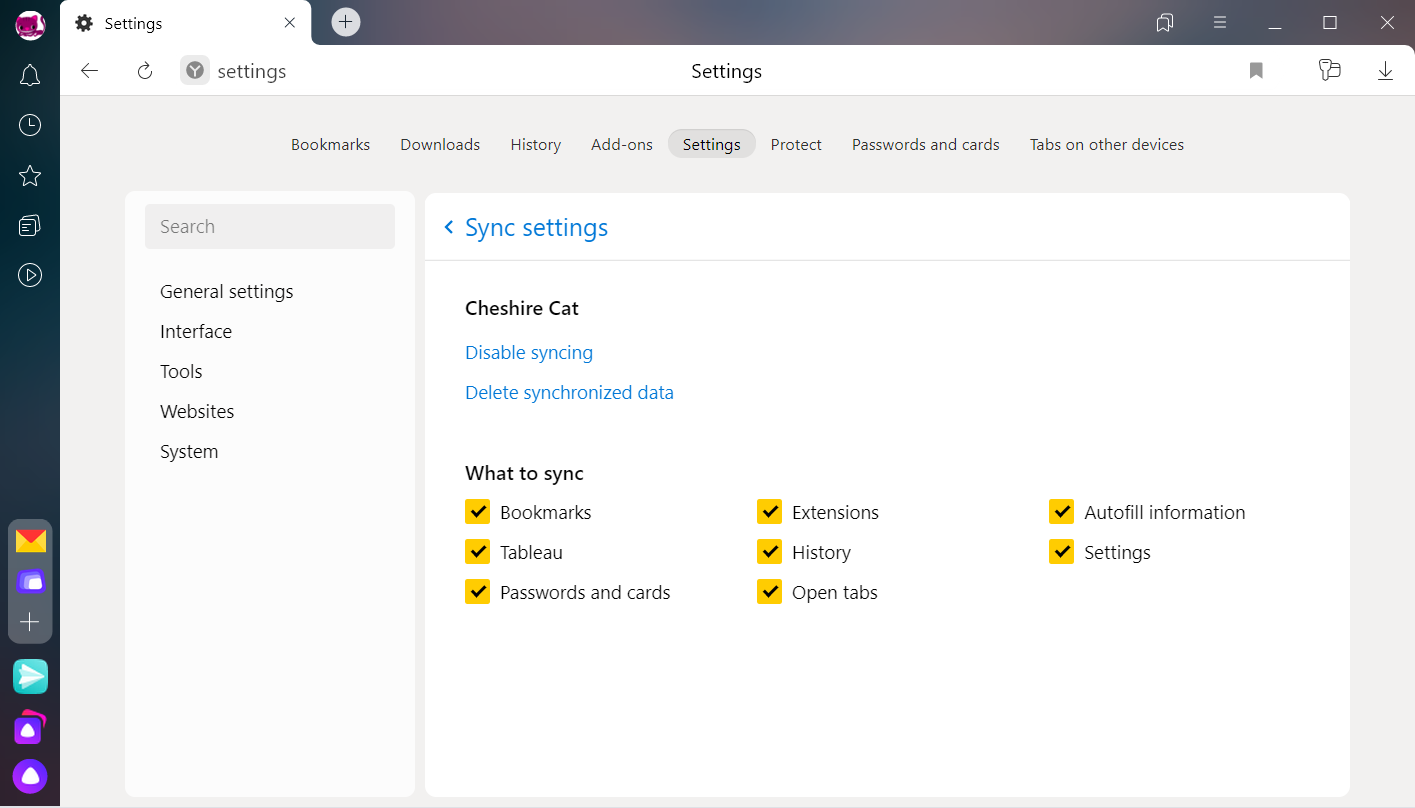Open General settings section
Screen dimensions: 1415x808
(227, 292)
